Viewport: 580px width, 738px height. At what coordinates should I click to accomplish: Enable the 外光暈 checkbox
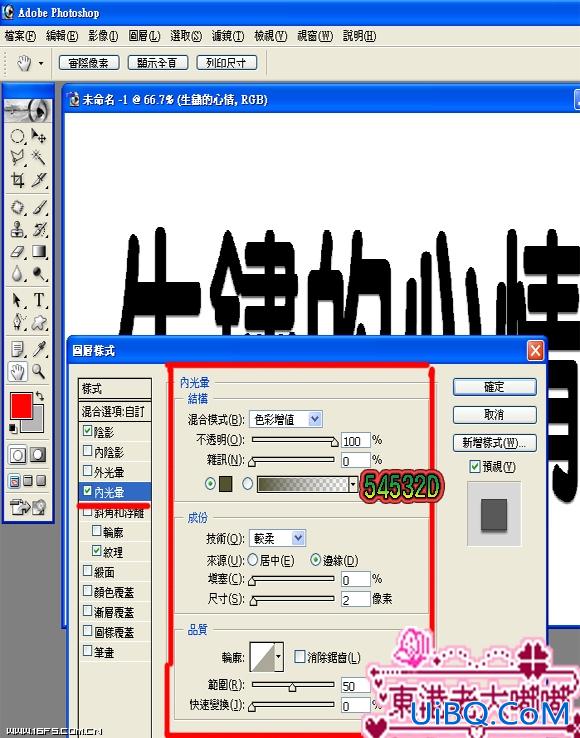tap(88, 471)
